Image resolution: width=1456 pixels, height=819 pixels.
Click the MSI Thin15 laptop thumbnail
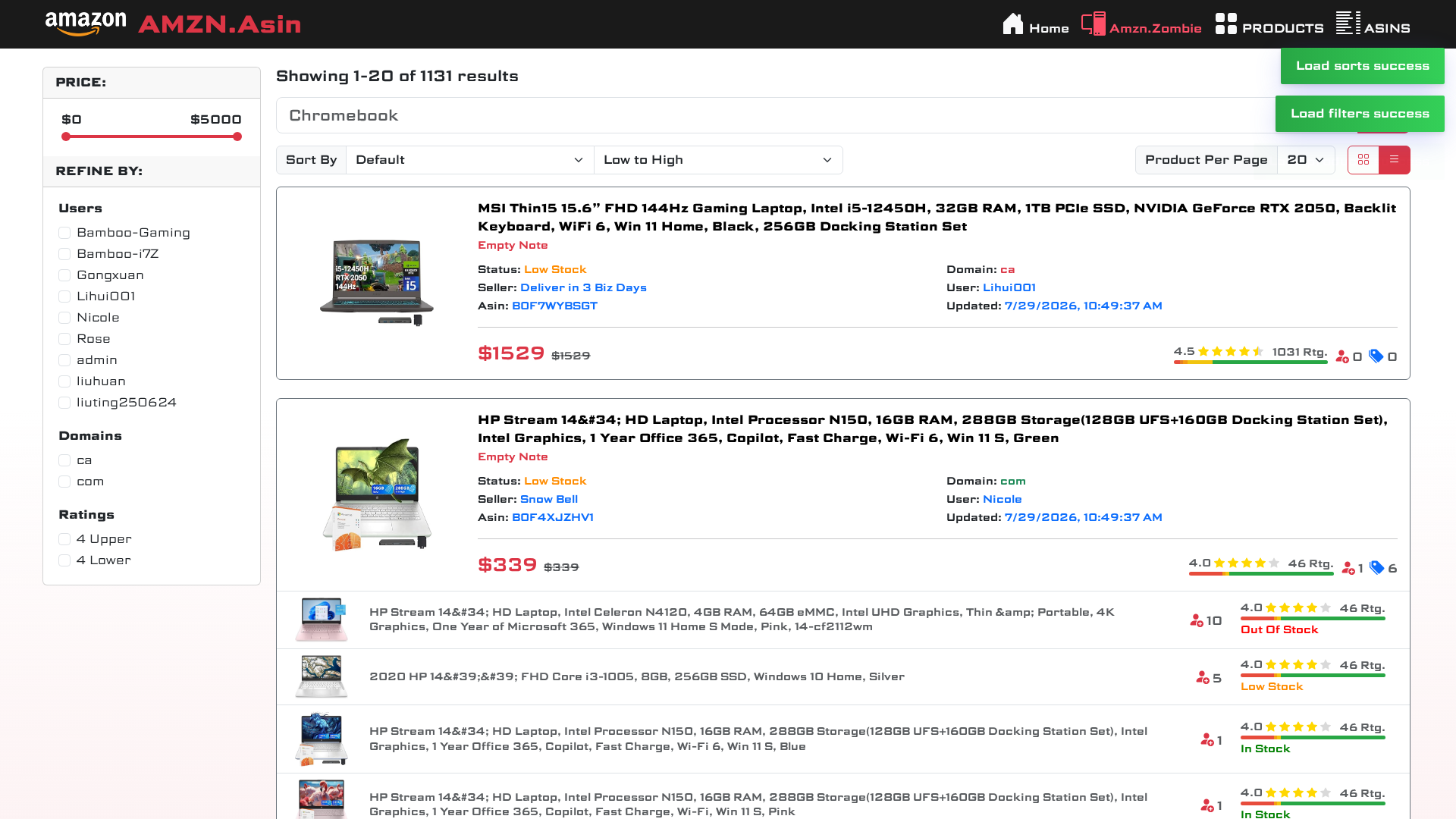coord(377,283)
